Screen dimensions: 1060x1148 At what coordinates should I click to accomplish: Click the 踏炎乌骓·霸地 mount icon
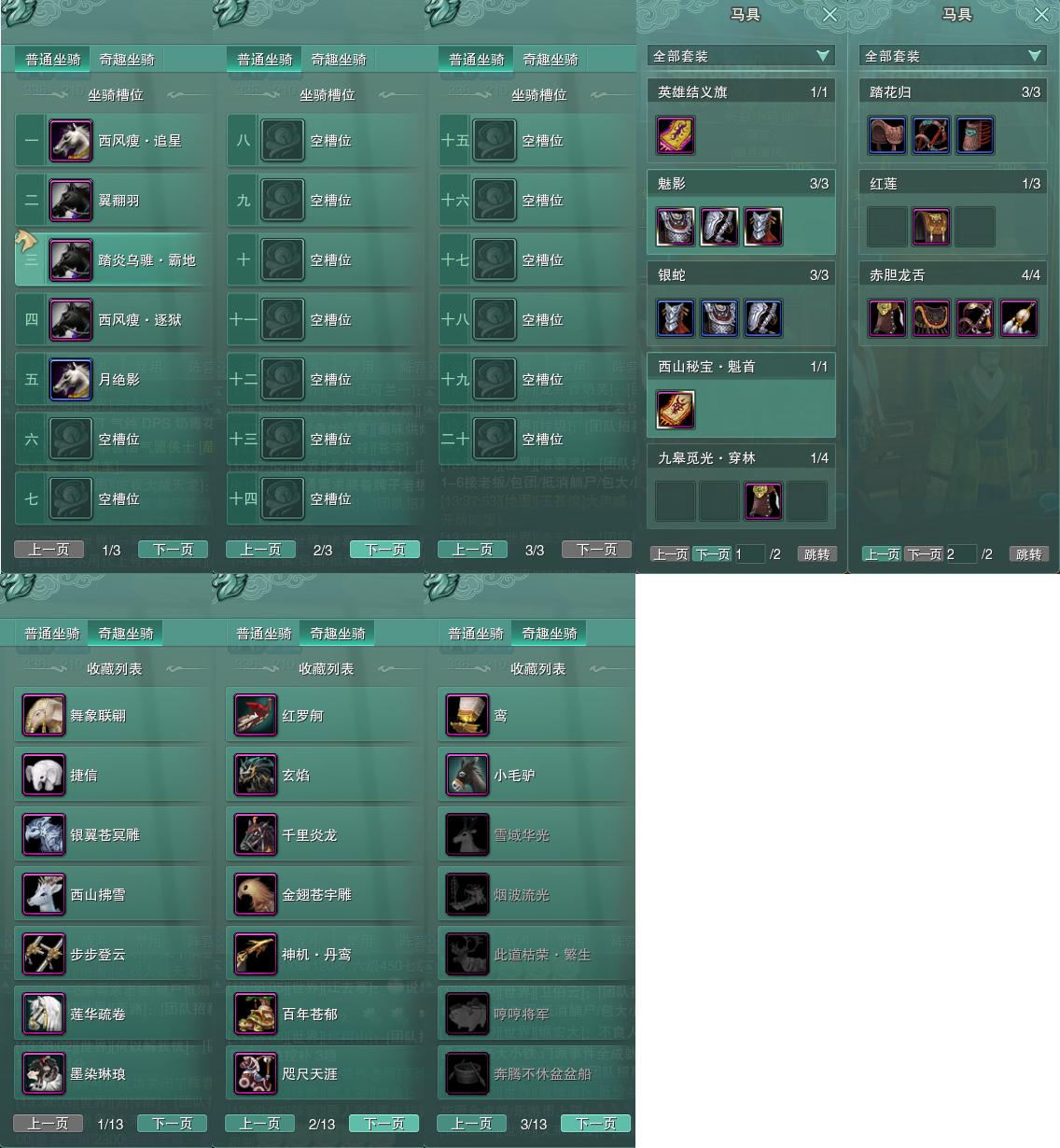click(x=71, y=260)
